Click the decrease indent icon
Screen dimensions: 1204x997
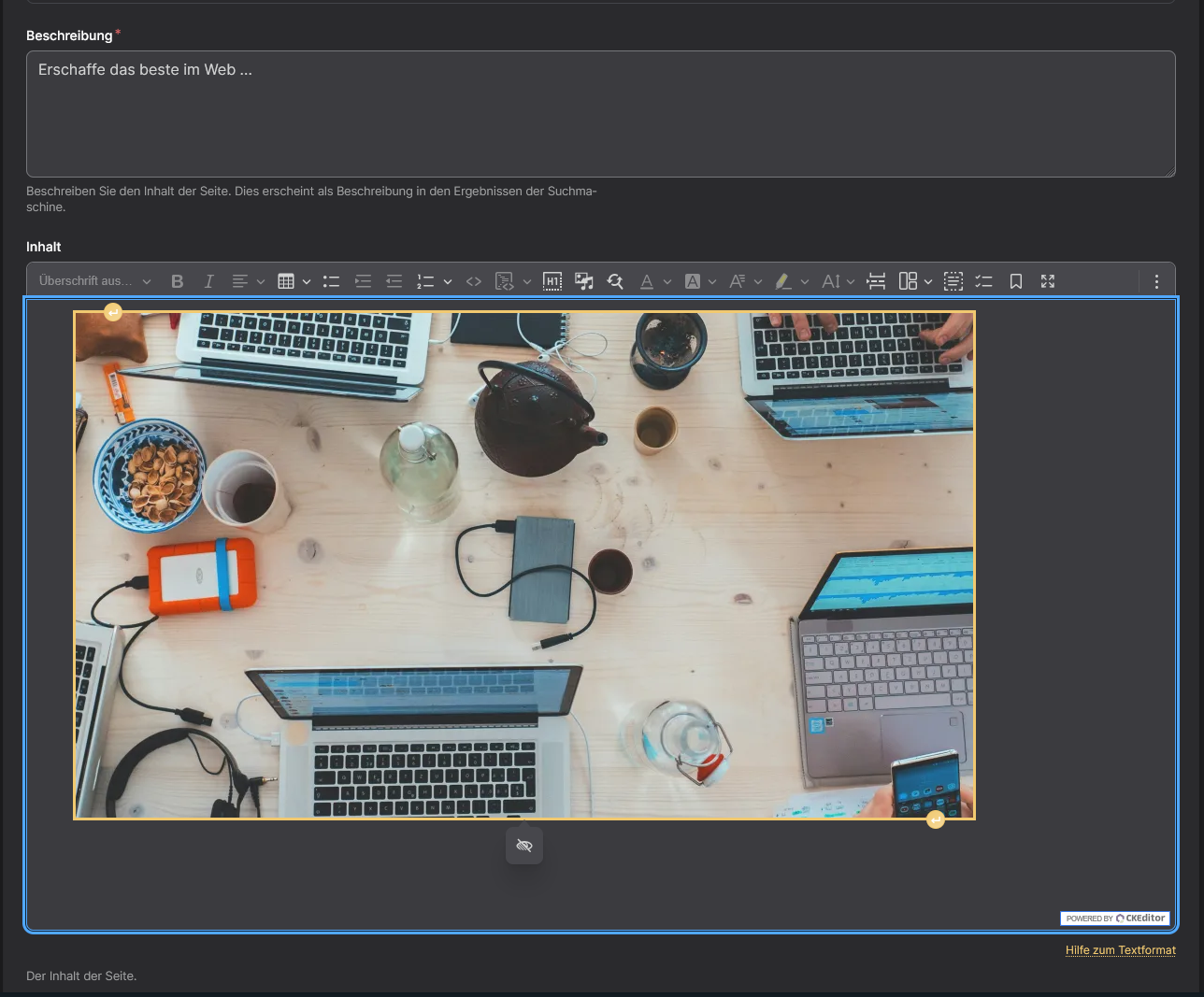(x=394, y=281)
